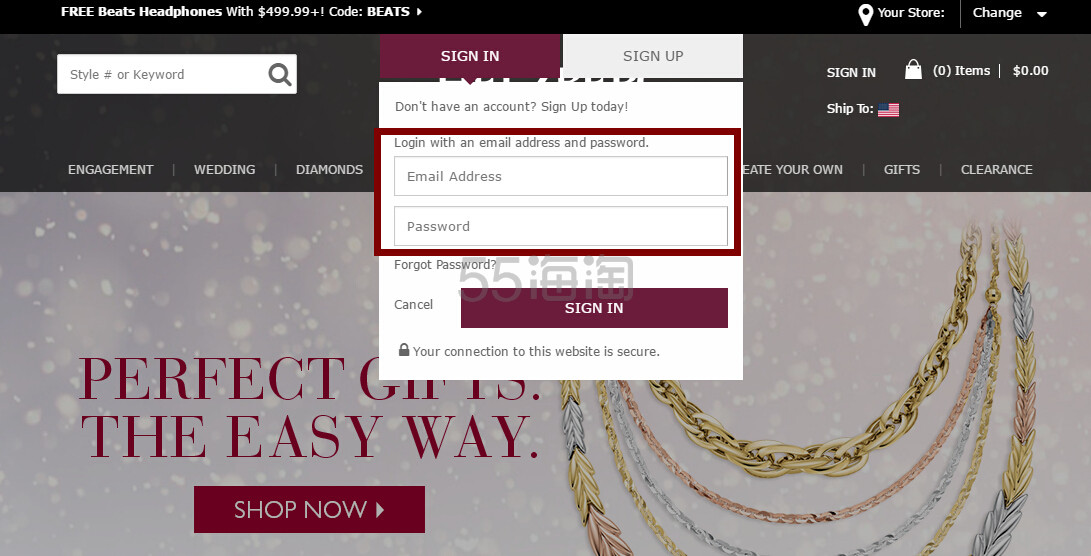This screenshot has width=1091, height=556.
Task: Click the arrow after BEATS promo code
Action: point(419,11)
